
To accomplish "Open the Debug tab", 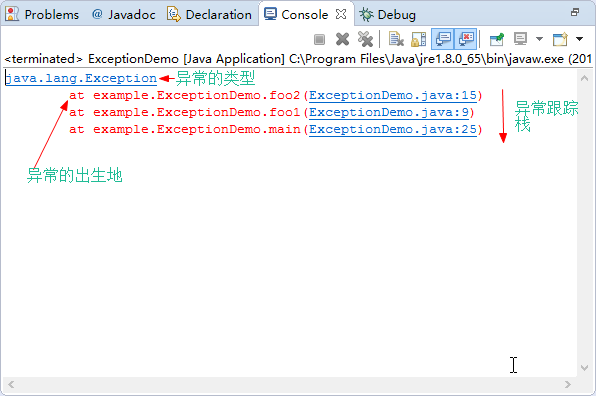I will [388, 14].
